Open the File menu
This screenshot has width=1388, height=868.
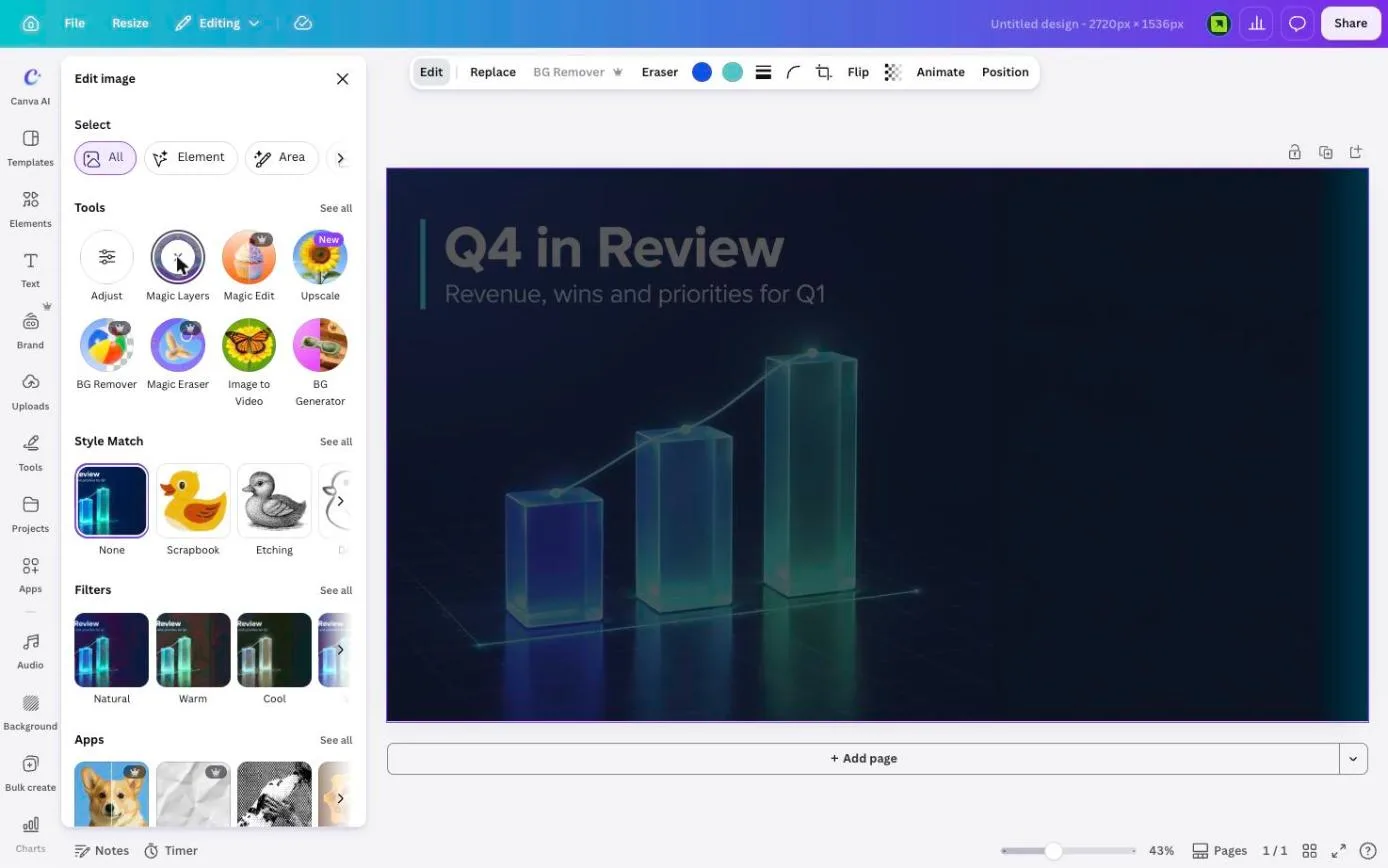point(75,23)
